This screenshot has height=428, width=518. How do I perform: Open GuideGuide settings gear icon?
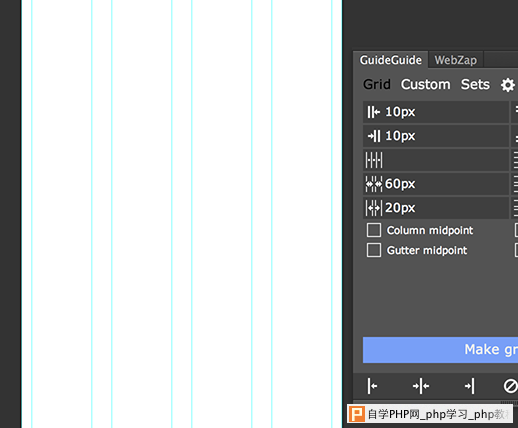pos(508,85)
